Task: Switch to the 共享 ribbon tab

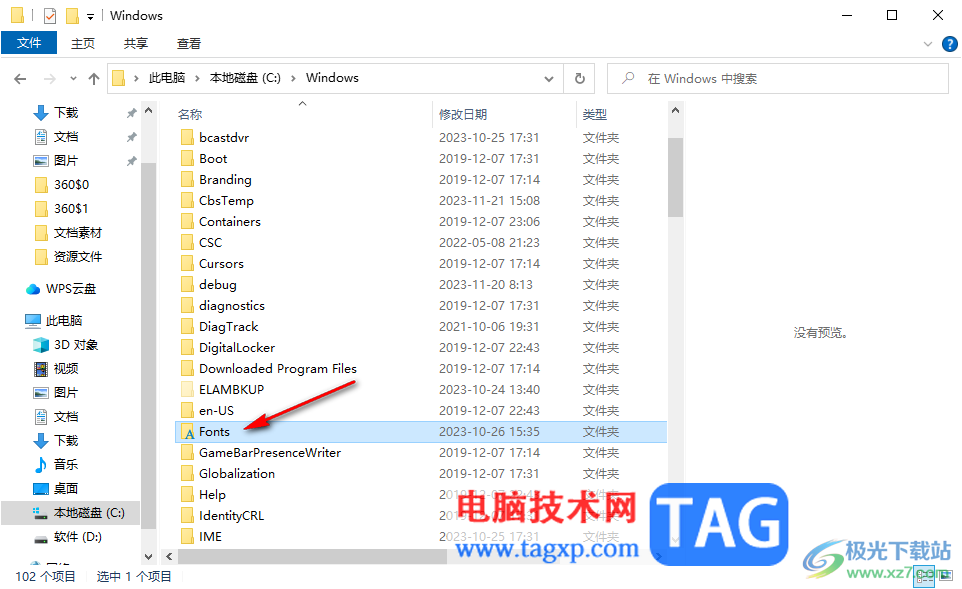Action: pyautogui.click(x=136, y=44)
